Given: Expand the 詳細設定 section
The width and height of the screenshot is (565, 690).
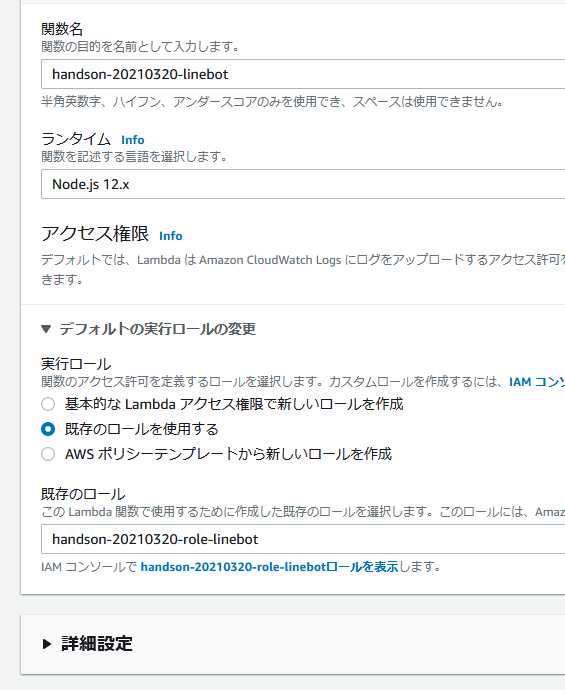Looking at the screenshot, I should click(x=88, y=644).
